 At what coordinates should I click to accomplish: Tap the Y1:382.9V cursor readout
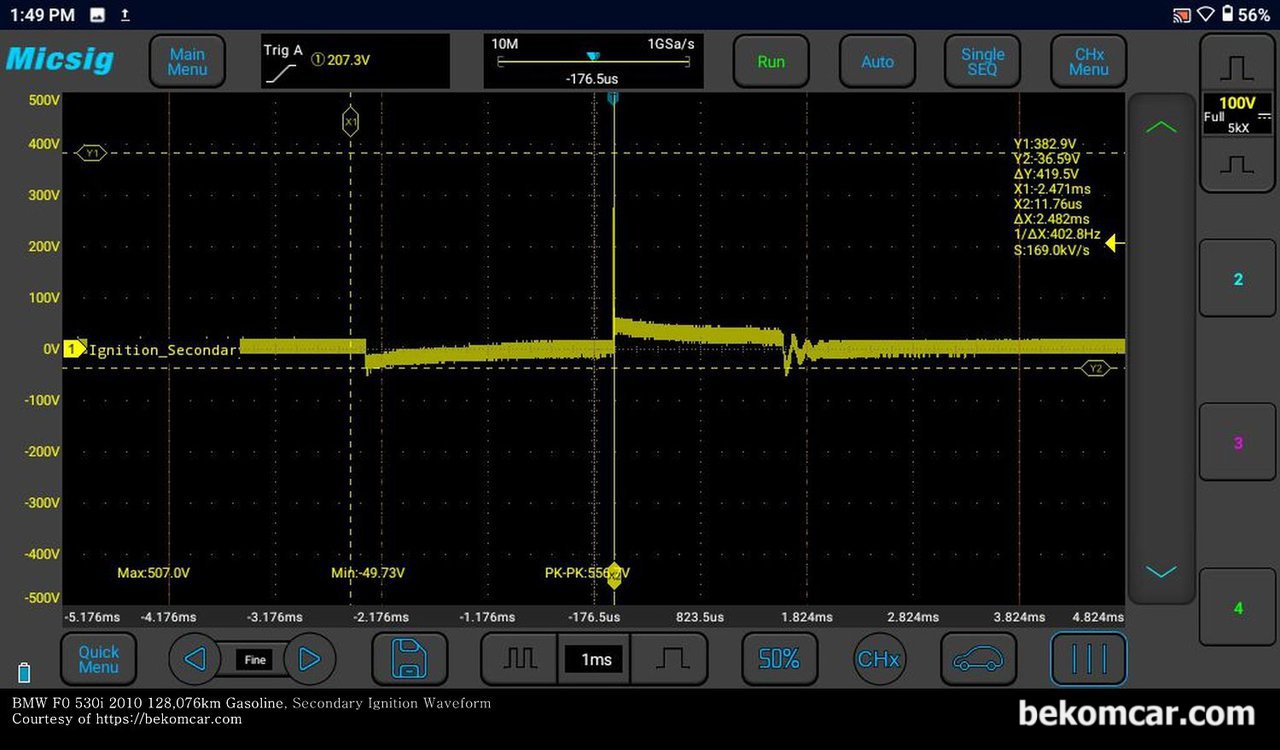[x=1045, y=144]
